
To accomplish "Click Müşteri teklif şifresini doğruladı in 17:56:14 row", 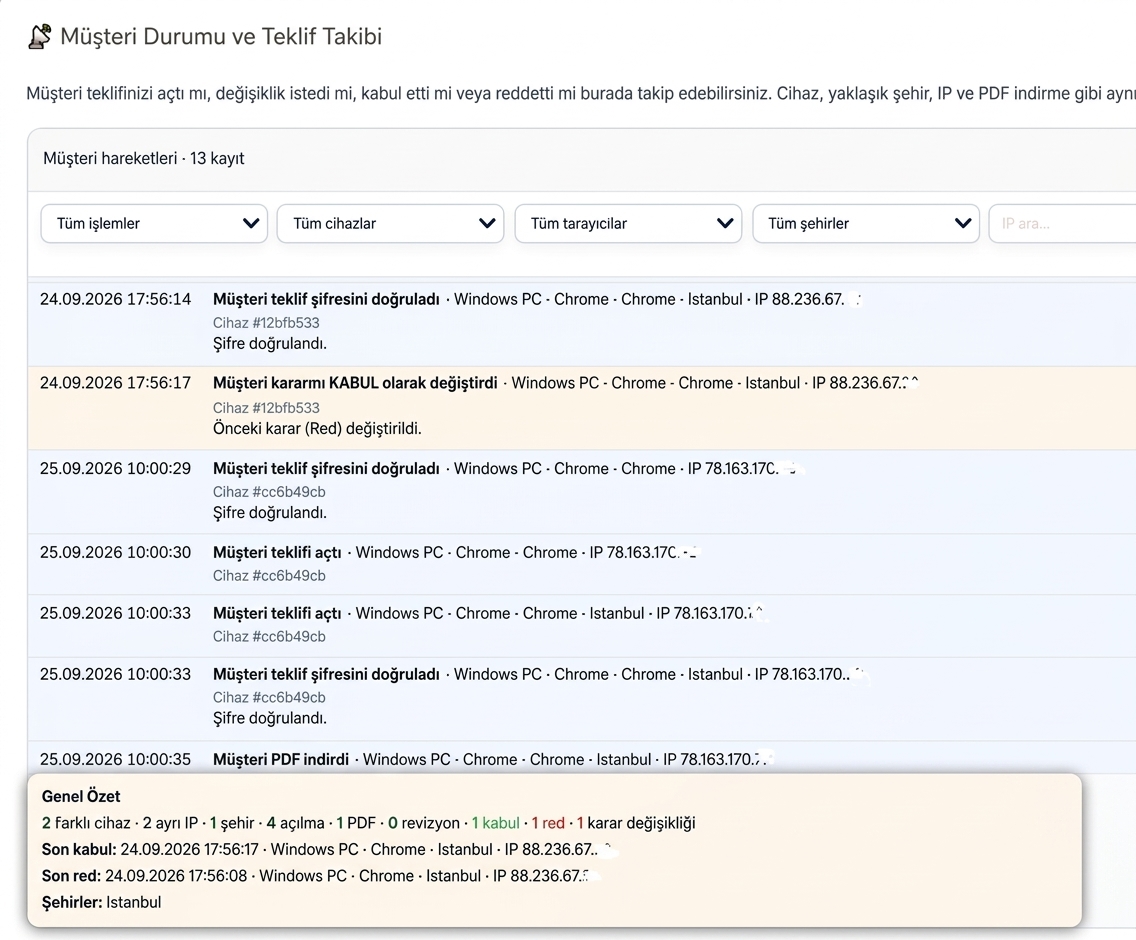I will tap(326, 299).
